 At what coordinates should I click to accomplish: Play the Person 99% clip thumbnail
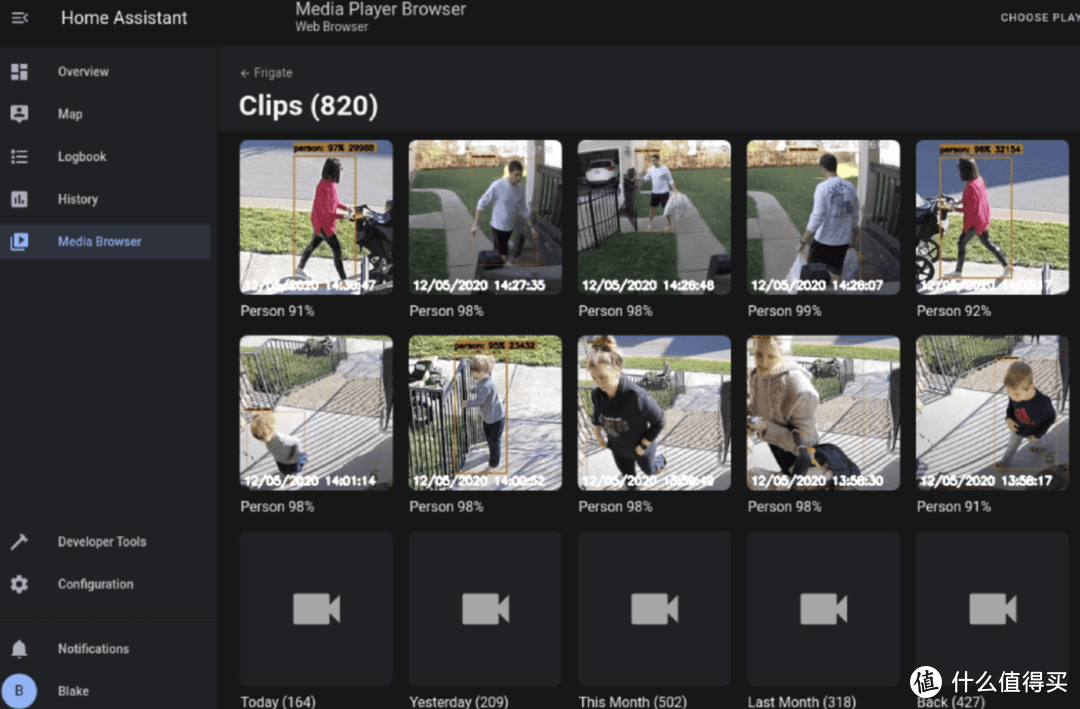pyautogui.click(x=823, y=217)
